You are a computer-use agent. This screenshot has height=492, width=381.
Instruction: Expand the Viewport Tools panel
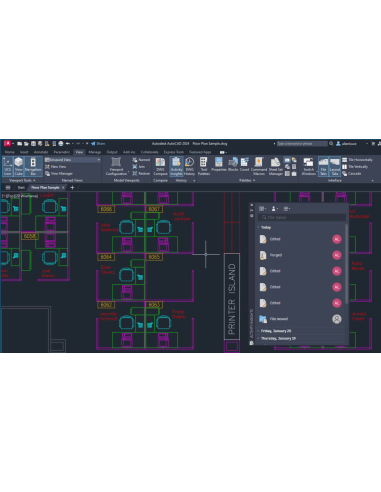tap(22, 180)
